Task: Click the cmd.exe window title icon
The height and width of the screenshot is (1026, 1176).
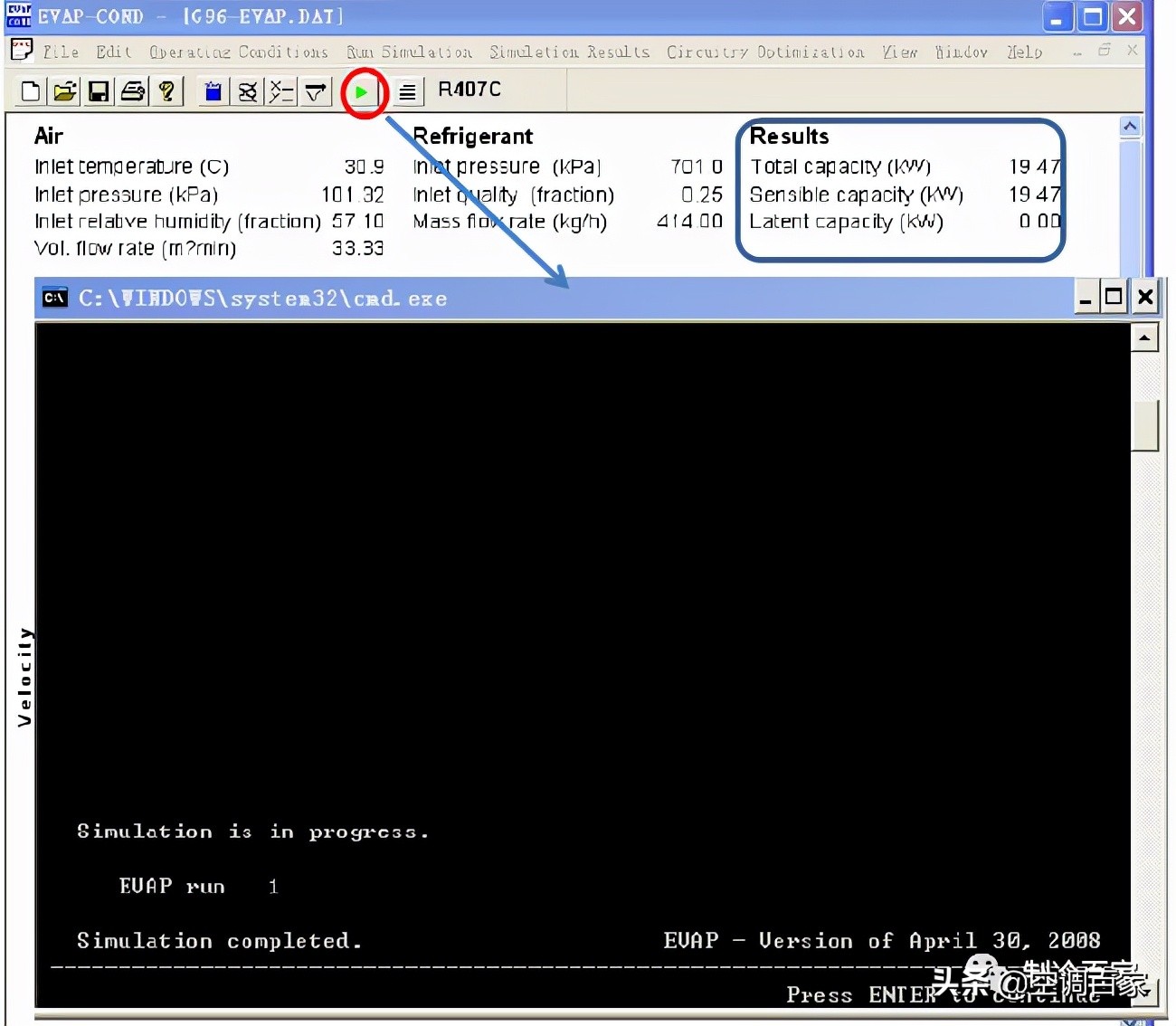Action: click(x=55, y=298)
